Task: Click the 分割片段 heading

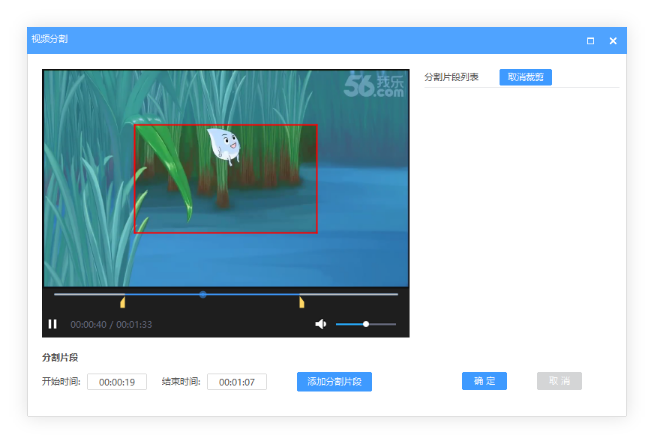Action: (60, 357)
